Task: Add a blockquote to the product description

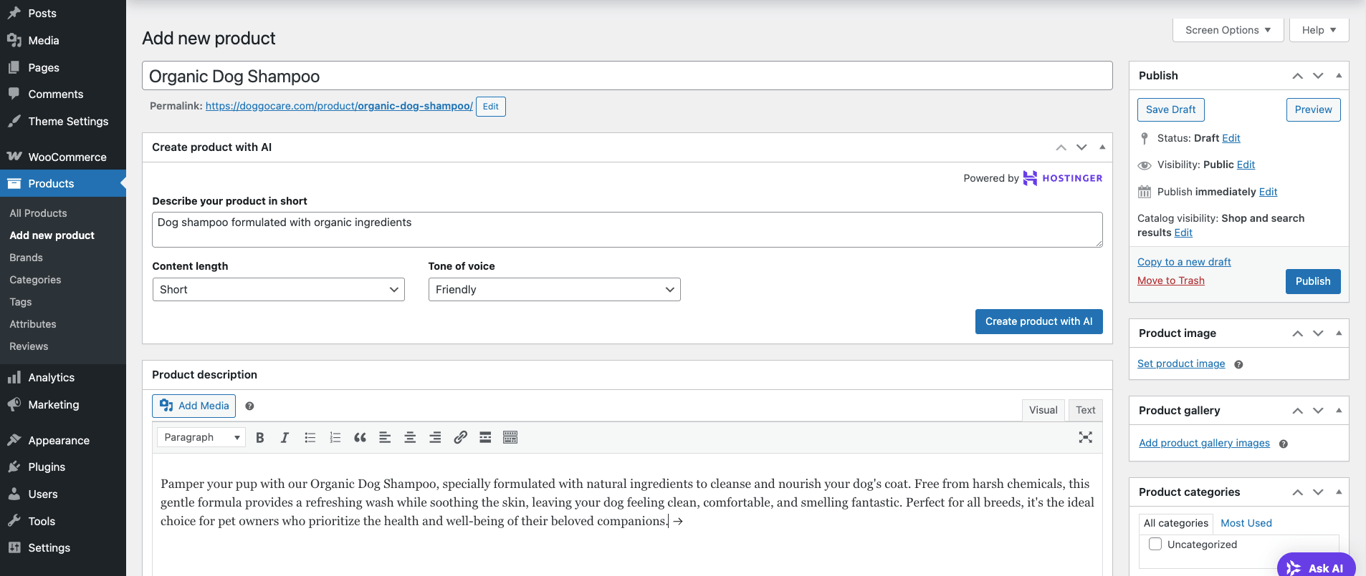Action: tap(359, 437)
